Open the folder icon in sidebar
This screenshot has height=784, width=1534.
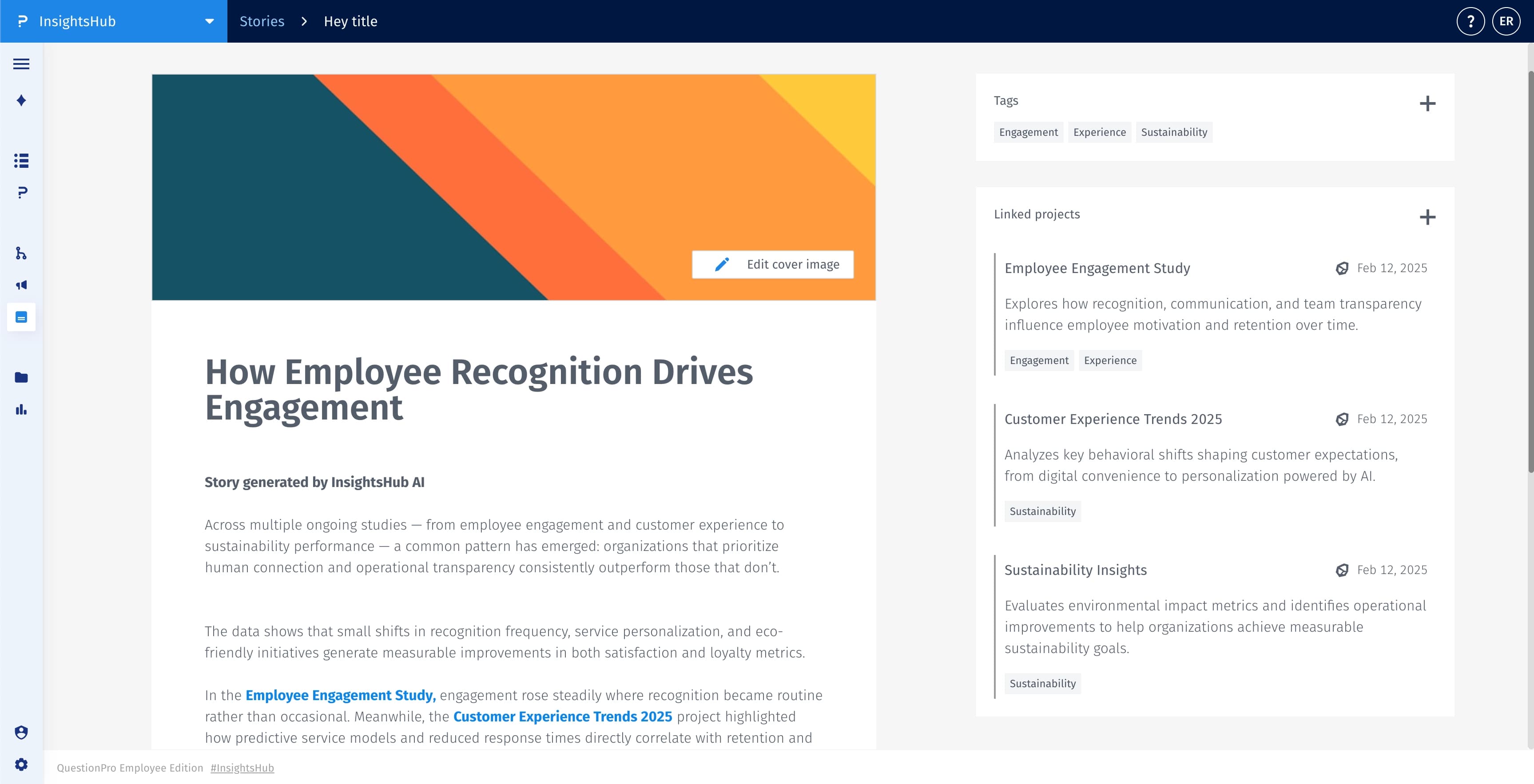21,377
